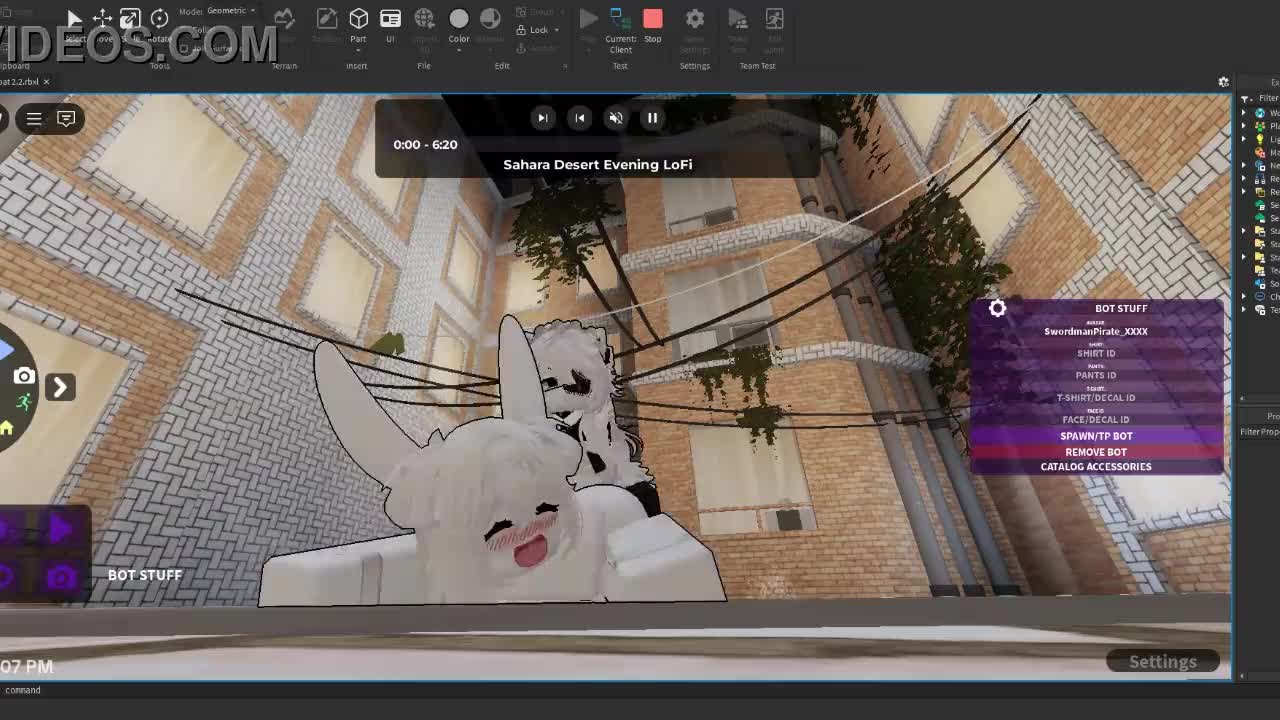This screenshot has width=1280, height=720.
Task: Open the UI insert tool
Action: 390,20
